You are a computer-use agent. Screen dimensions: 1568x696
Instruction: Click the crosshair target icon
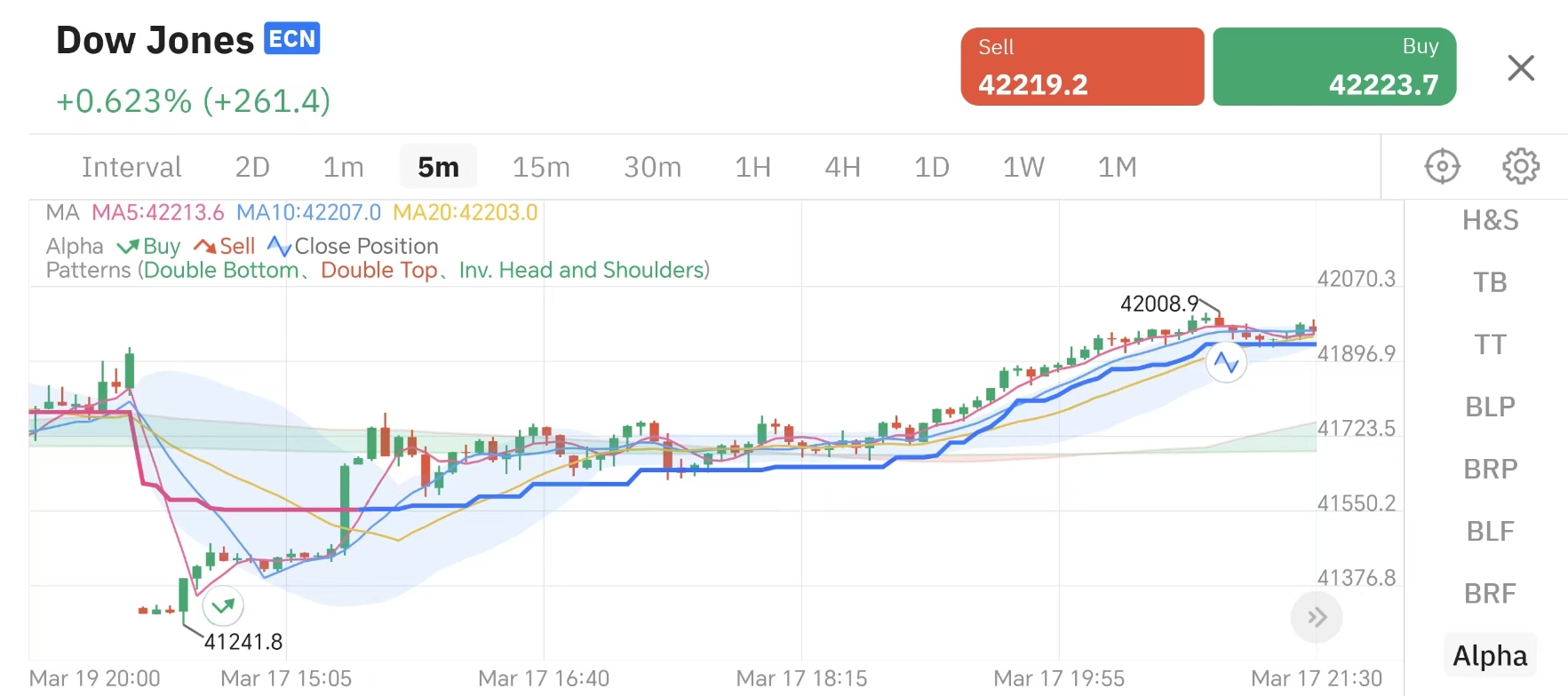pyautogui.click(x=1442, y=166)
